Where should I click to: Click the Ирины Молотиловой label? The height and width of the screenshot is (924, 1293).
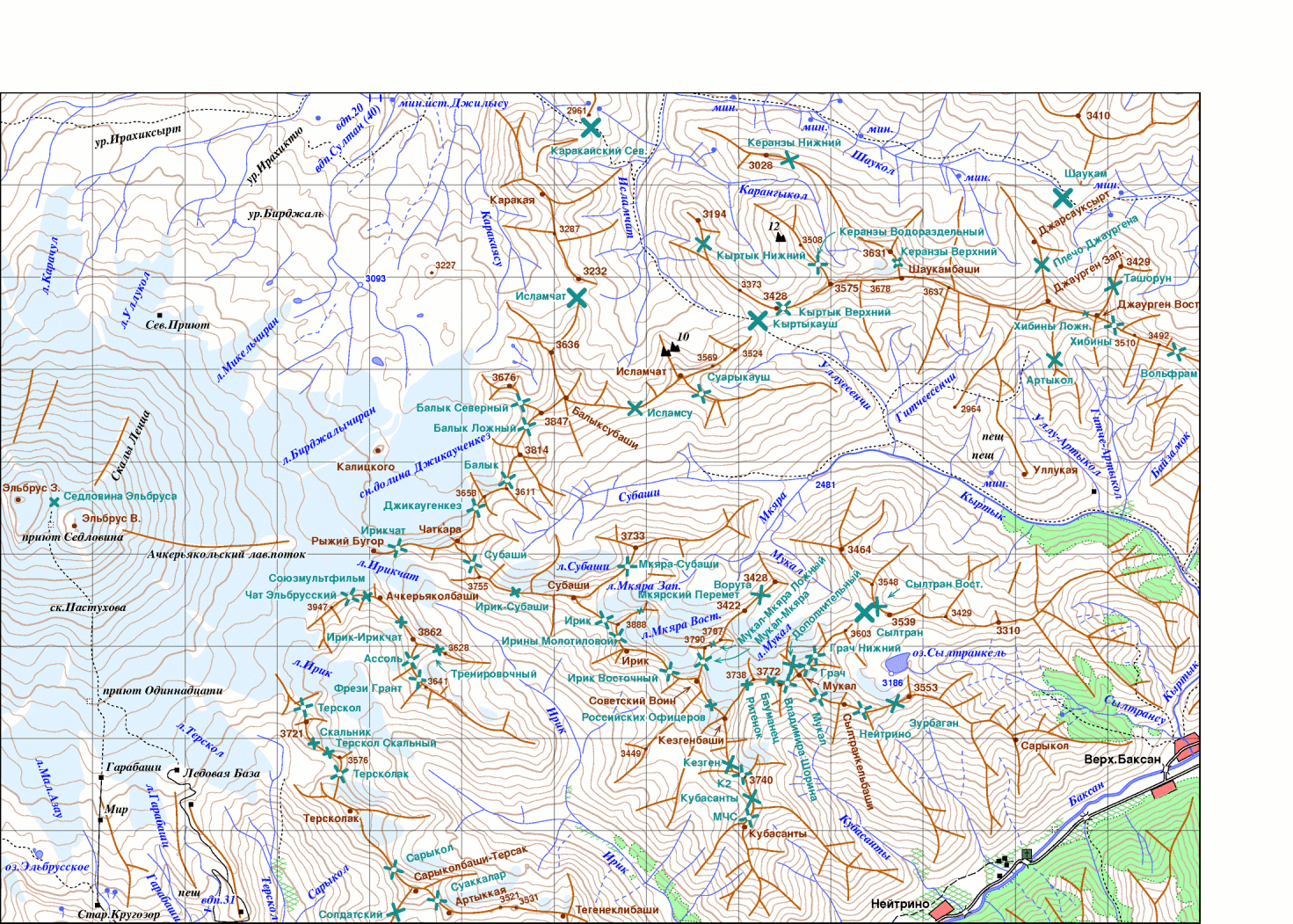(559, 641)
